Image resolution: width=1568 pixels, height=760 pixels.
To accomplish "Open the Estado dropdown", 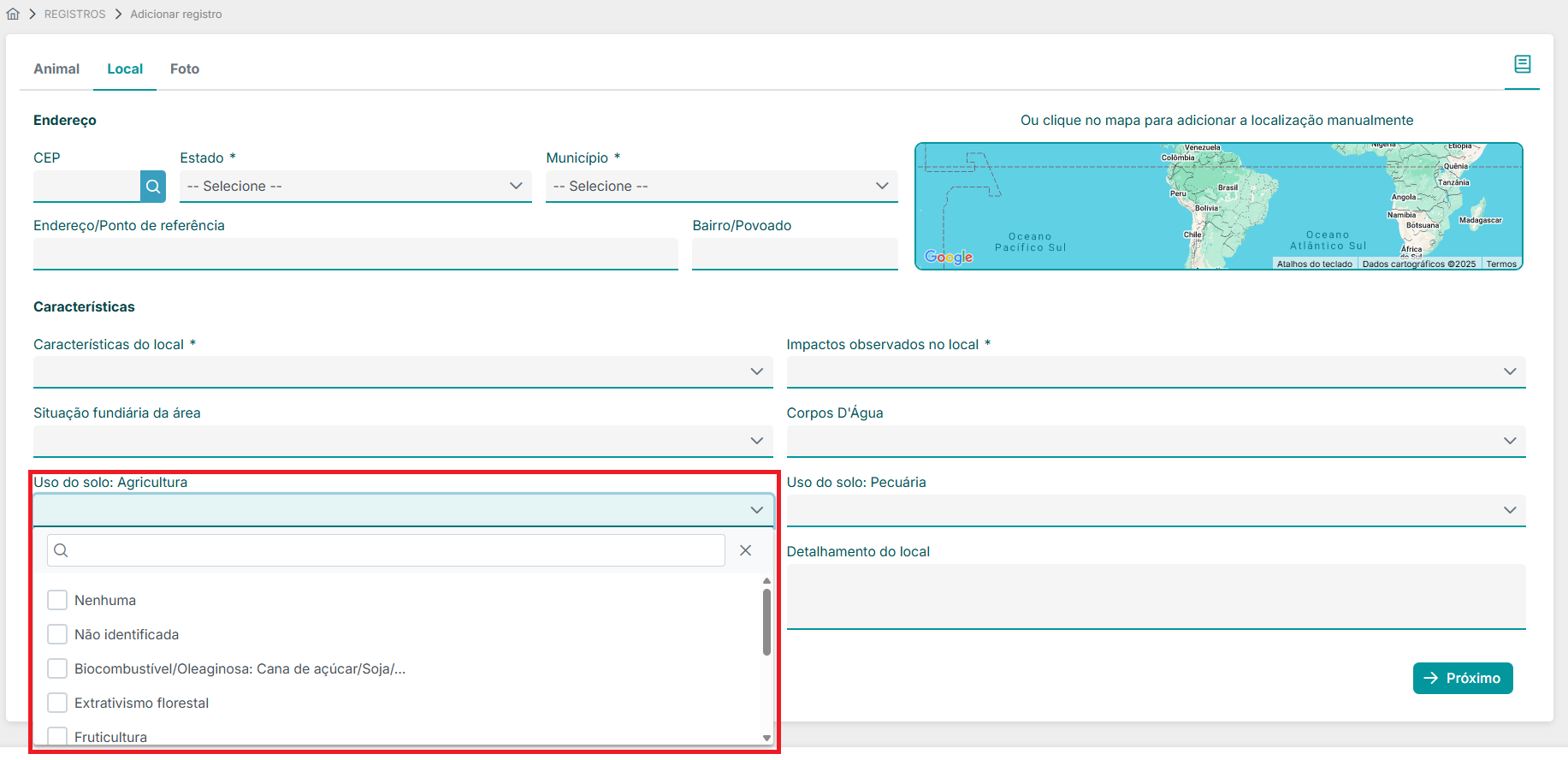I will tap(355, 187).
